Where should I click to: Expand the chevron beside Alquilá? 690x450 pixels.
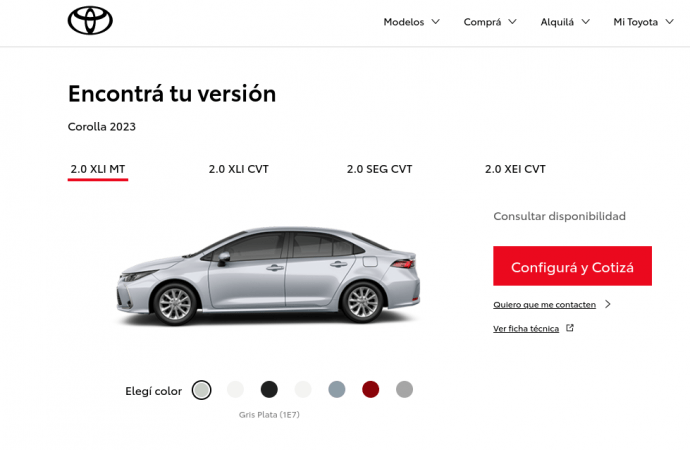(585, 22)
